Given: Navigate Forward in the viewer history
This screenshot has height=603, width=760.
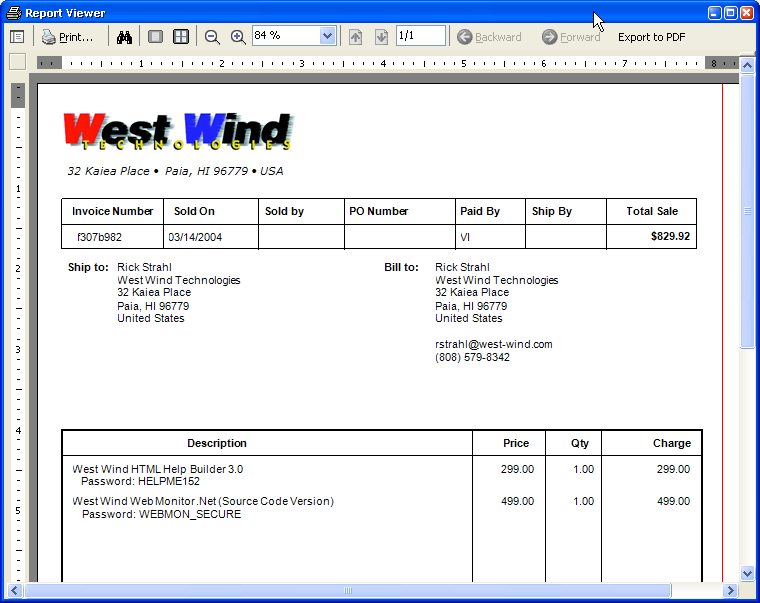Looking at the screenshot, I should 571,37.
